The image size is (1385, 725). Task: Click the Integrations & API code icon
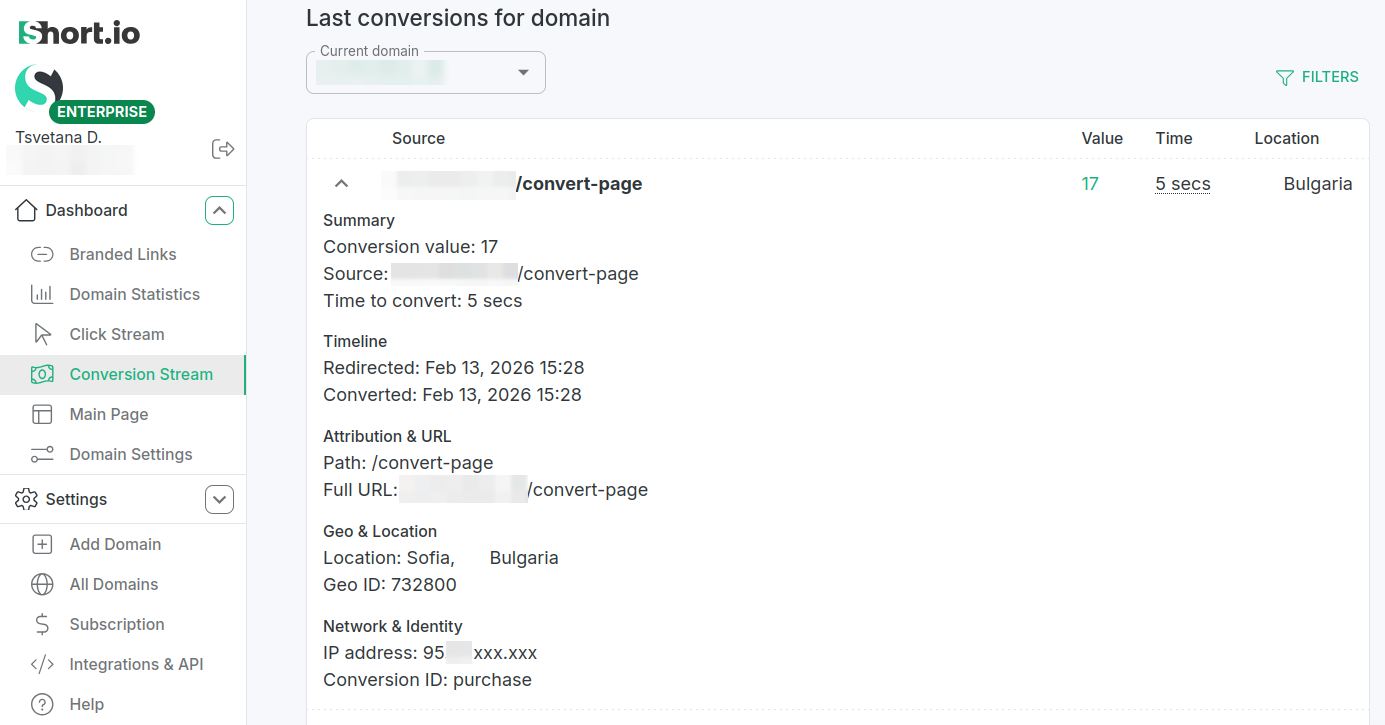(x=42, y=664)
